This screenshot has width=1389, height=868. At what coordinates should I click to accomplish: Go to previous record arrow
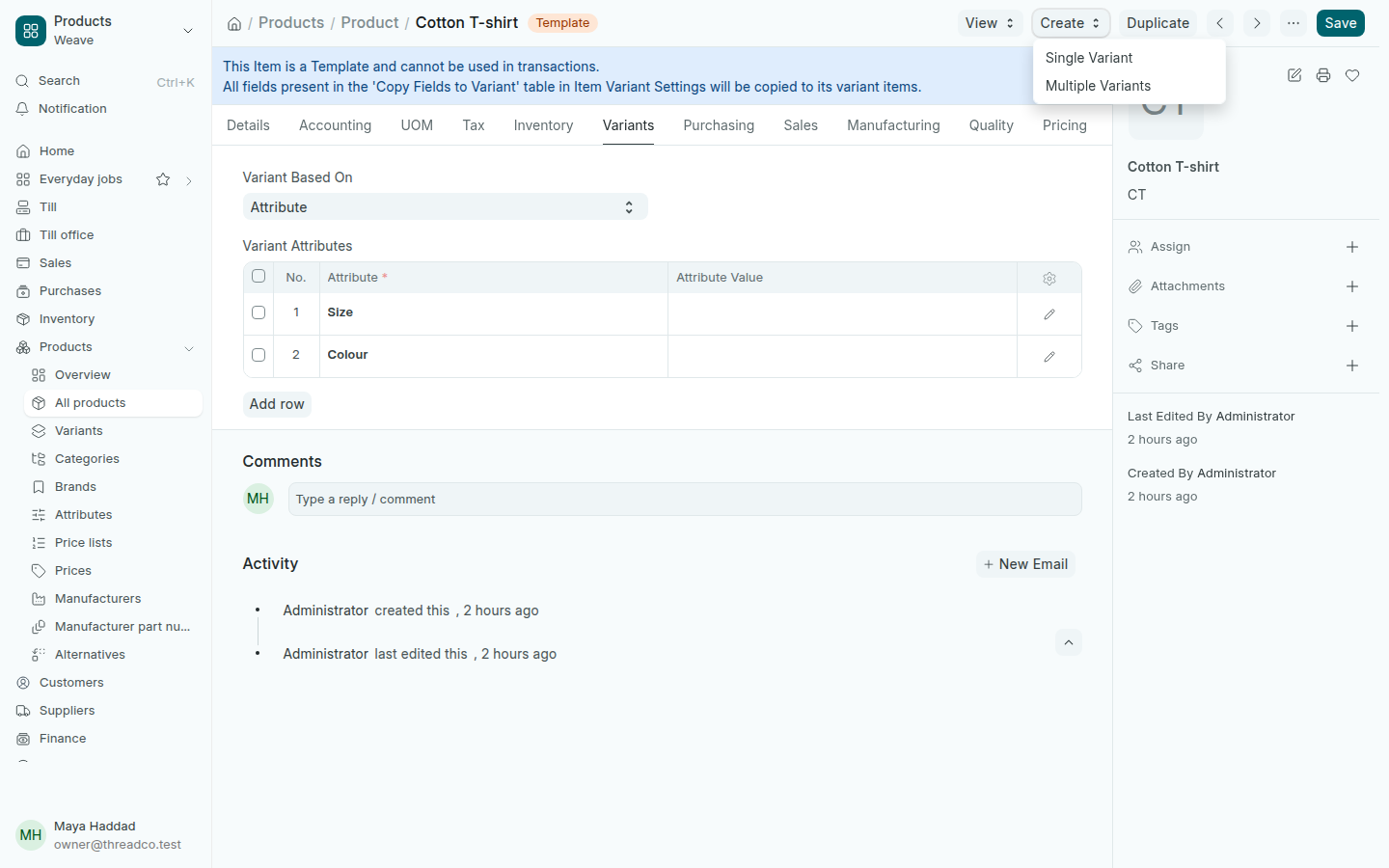pos(1220,23)
